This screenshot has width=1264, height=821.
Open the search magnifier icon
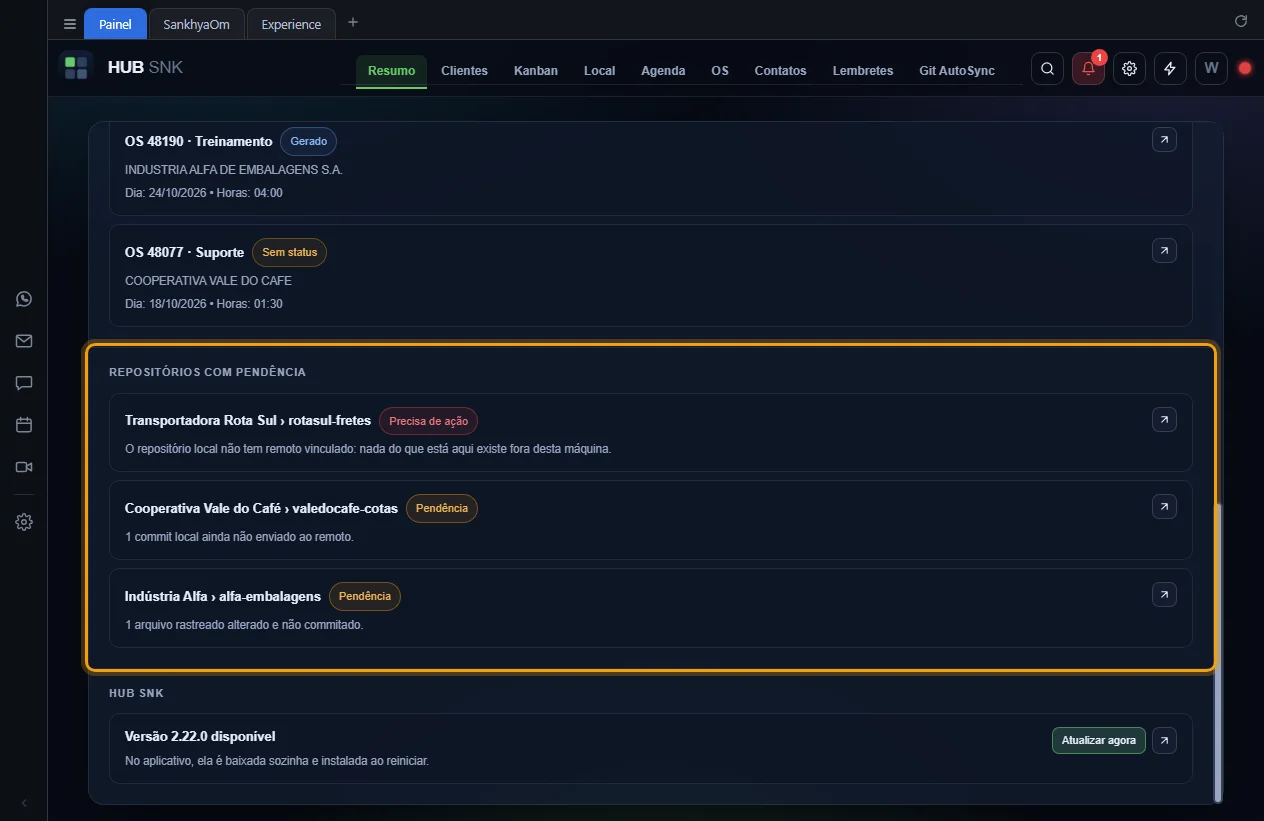pyautogui.click(x=1047, y=68)
